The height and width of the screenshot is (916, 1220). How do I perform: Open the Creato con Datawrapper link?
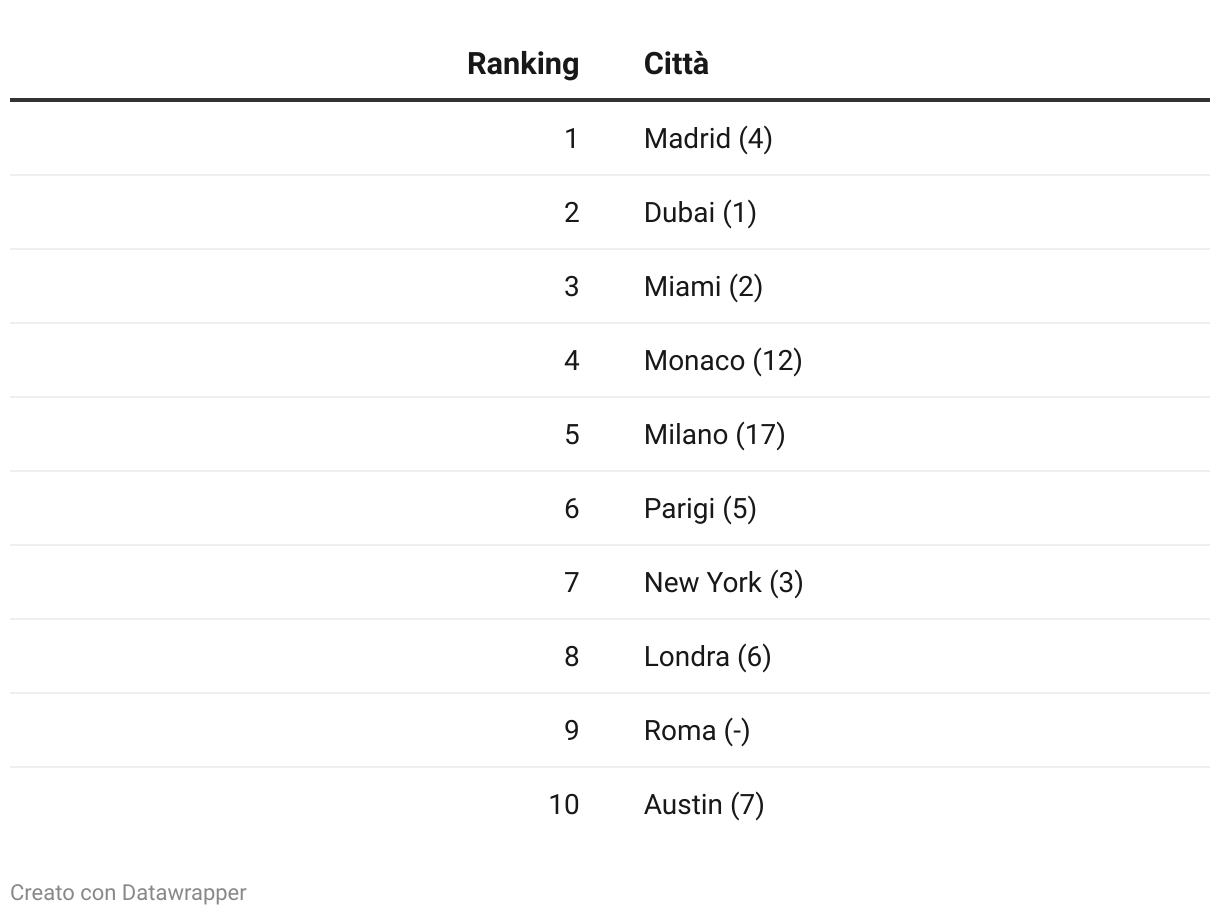coord(128,892)
